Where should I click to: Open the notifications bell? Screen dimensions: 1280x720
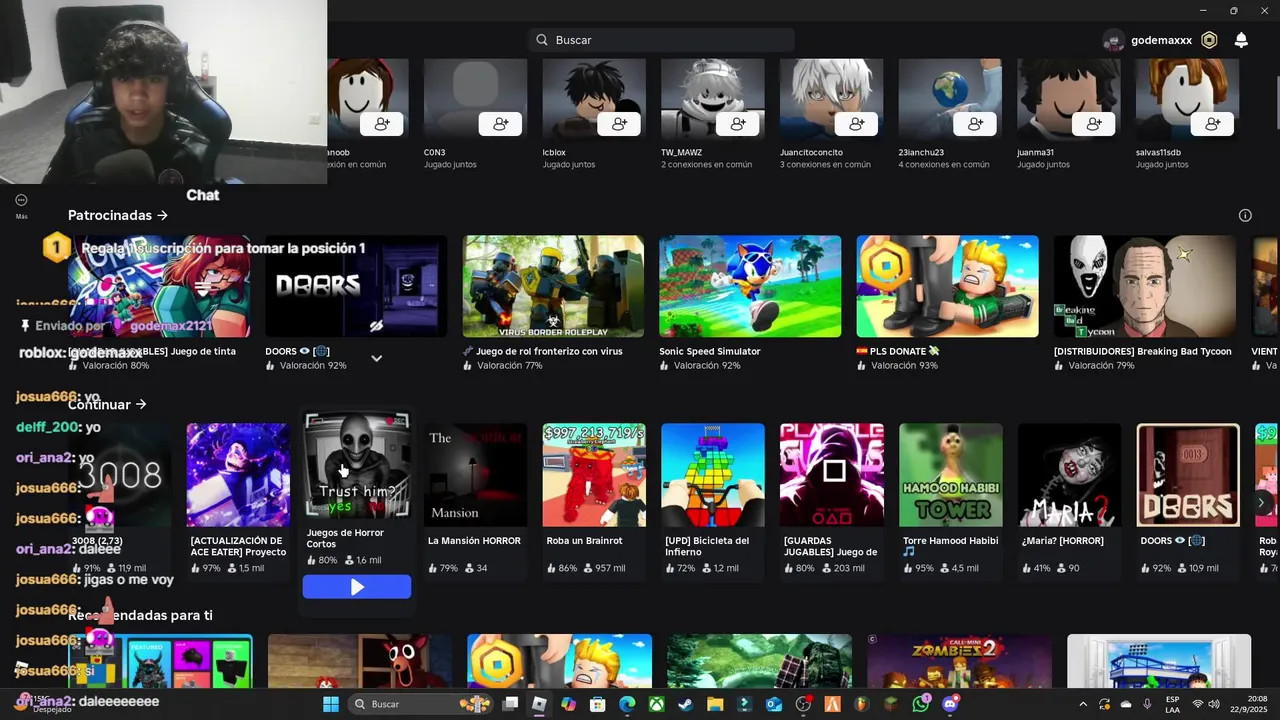click(x=1241, y=40)
